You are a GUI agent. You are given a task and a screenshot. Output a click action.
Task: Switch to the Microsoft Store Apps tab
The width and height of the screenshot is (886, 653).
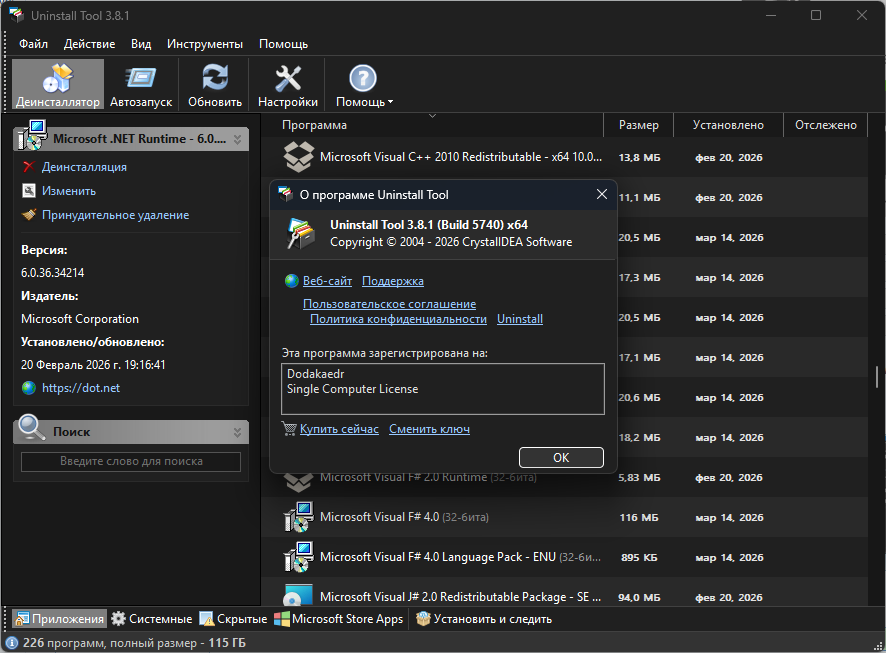339,619
